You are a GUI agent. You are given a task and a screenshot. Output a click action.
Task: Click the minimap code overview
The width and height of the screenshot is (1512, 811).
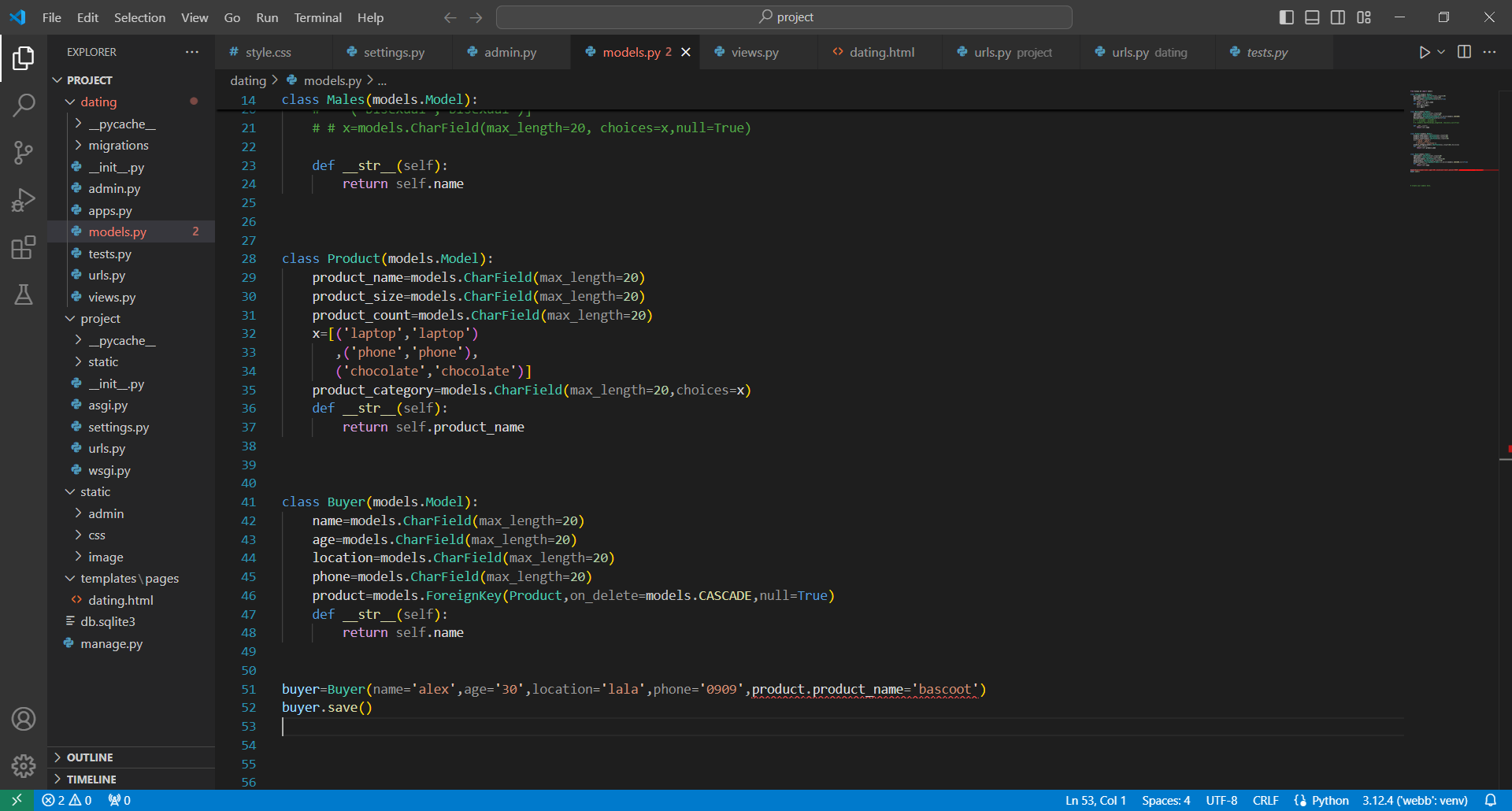tap(1449, 134)
